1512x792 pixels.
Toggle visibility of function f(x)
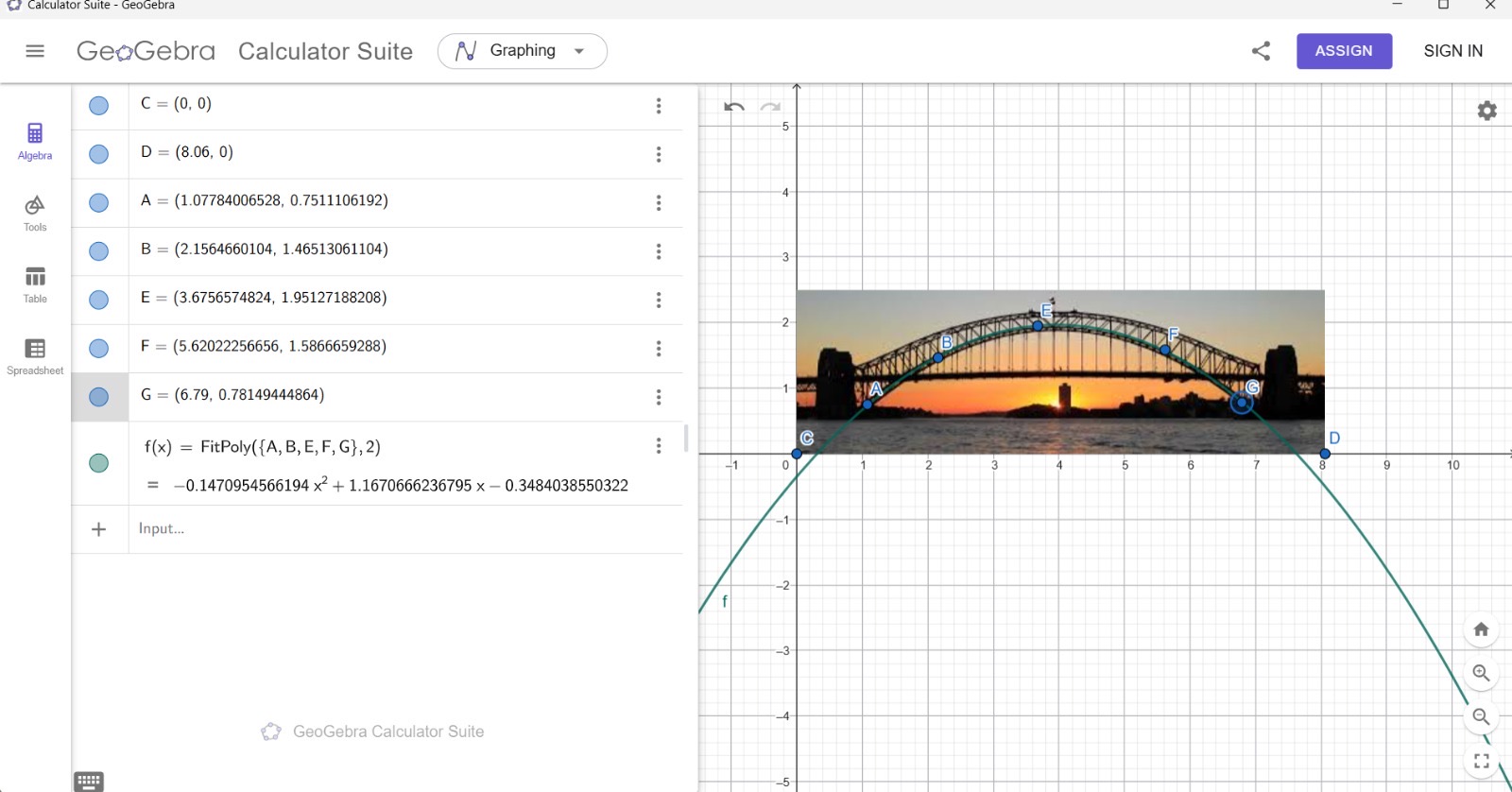pos(98,463)
